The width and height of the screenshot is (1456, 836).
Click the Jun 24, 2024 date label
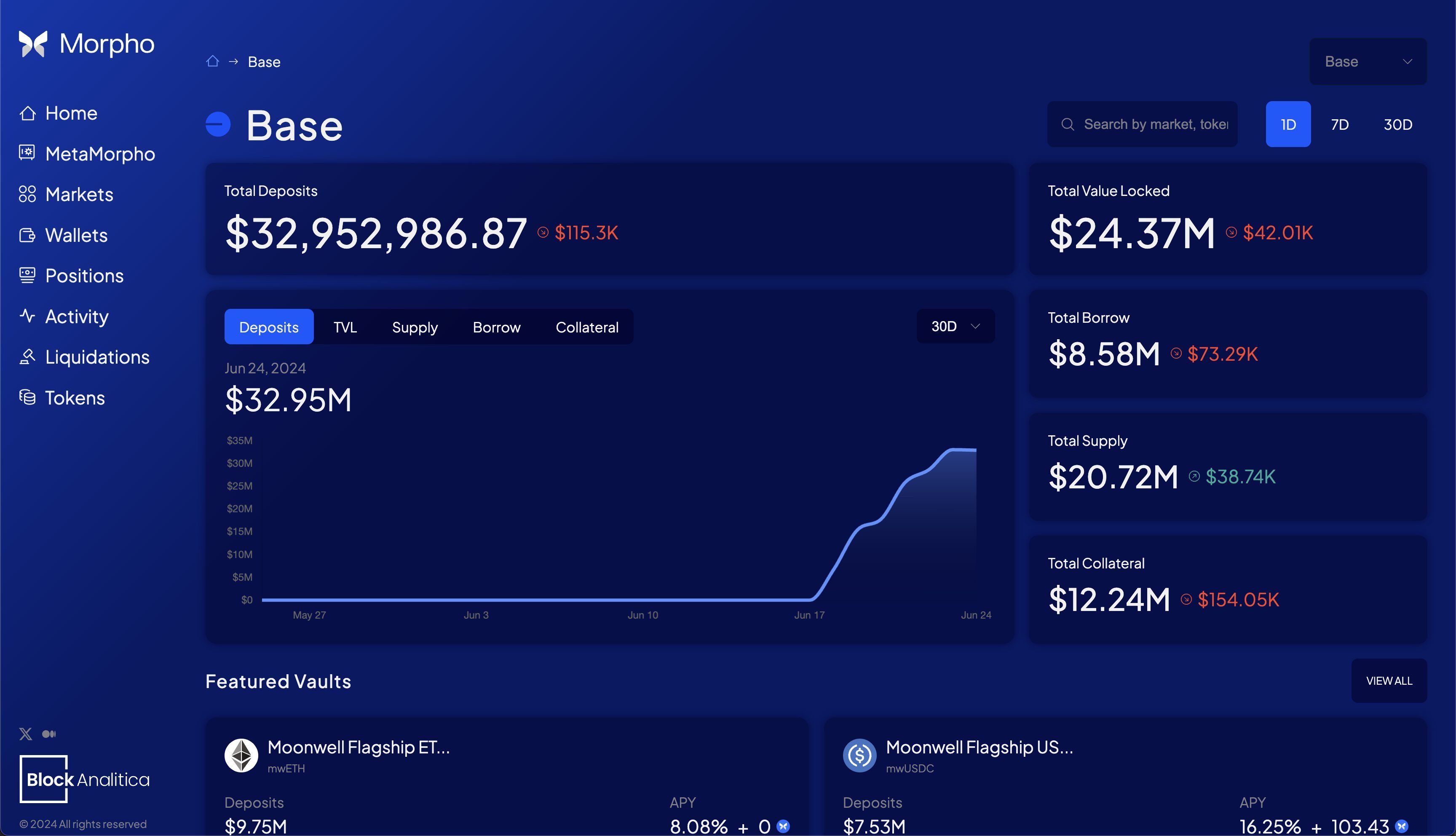[x=265, y=368]
